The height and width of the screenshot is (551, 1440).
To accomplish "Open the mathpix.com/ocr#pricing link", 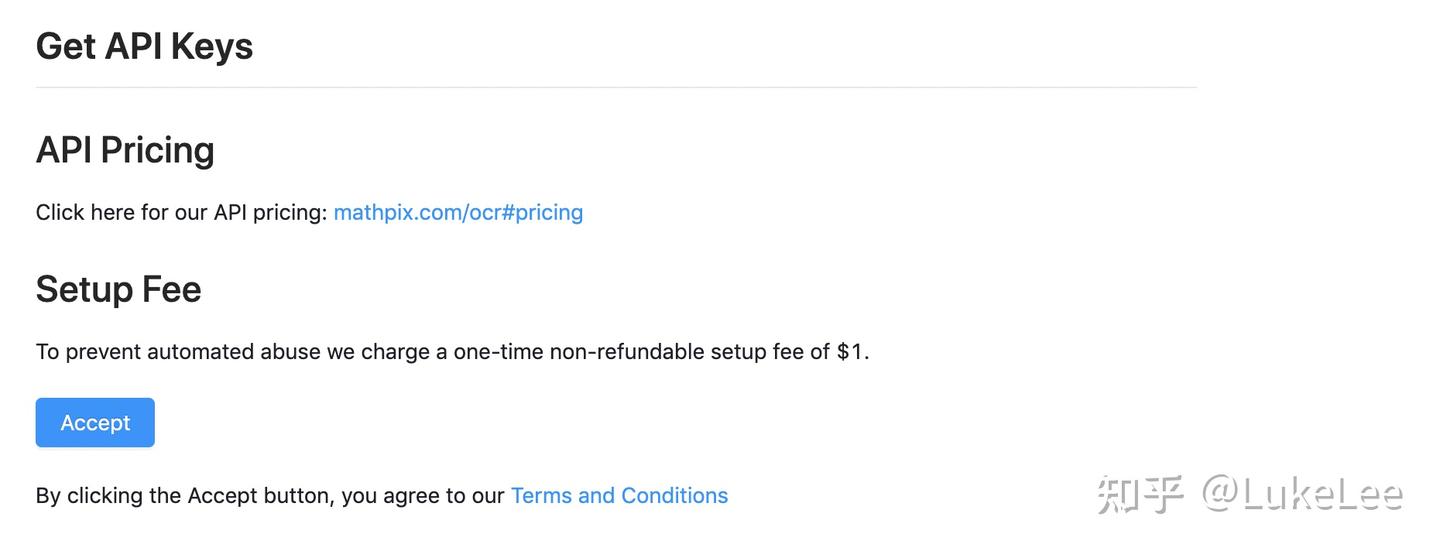I will coord(458,212).
